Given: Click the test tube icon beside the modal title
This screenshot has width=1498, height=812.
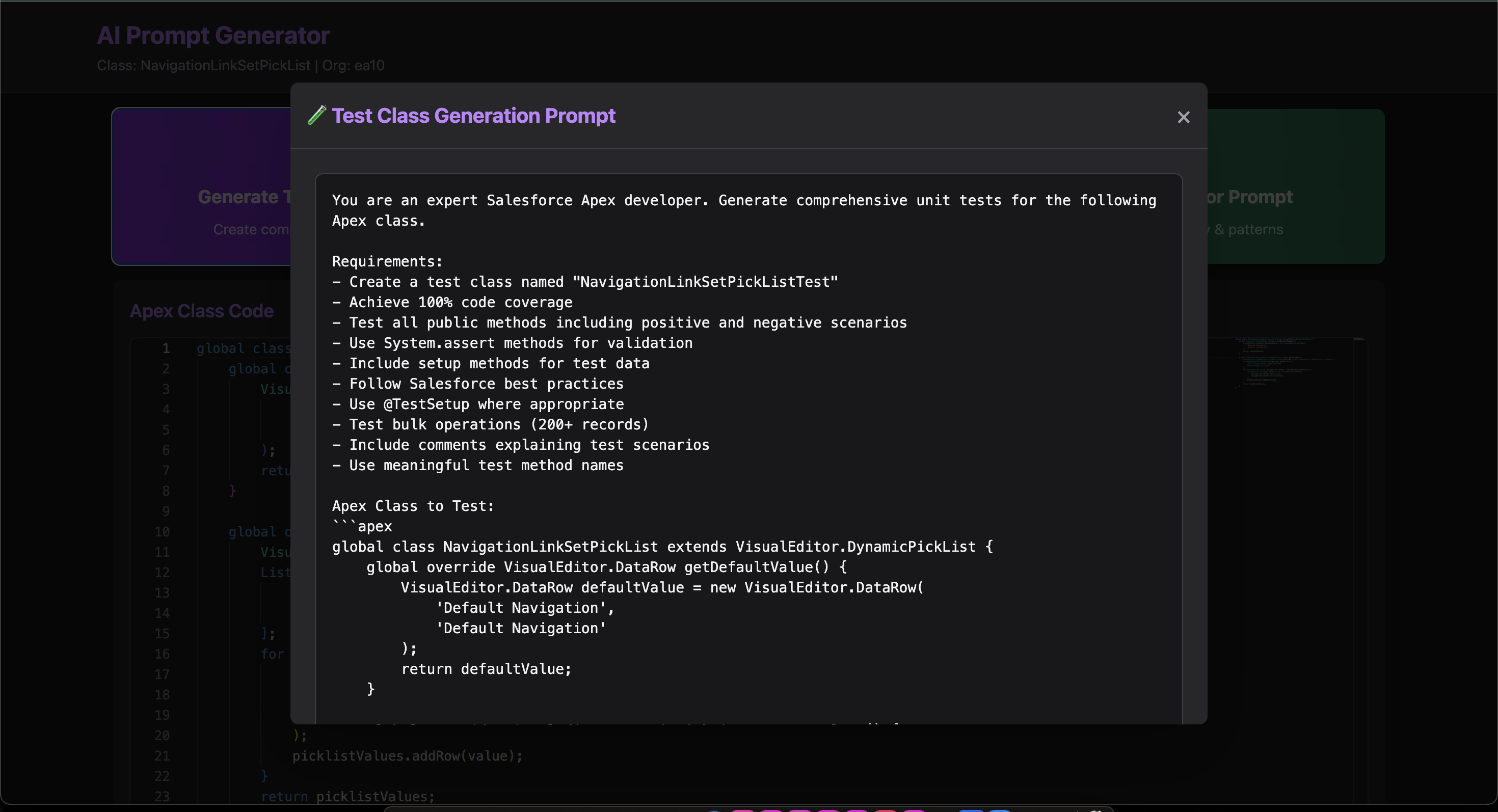Looking at the screenshot, I should [317, 116].
